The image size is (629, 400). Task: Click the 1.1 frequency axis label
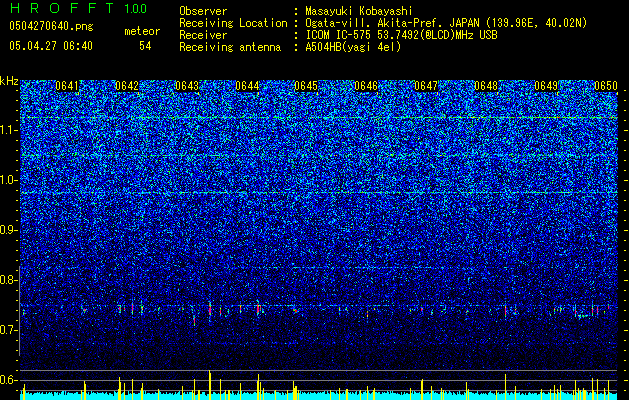click(x=9, y=130)
